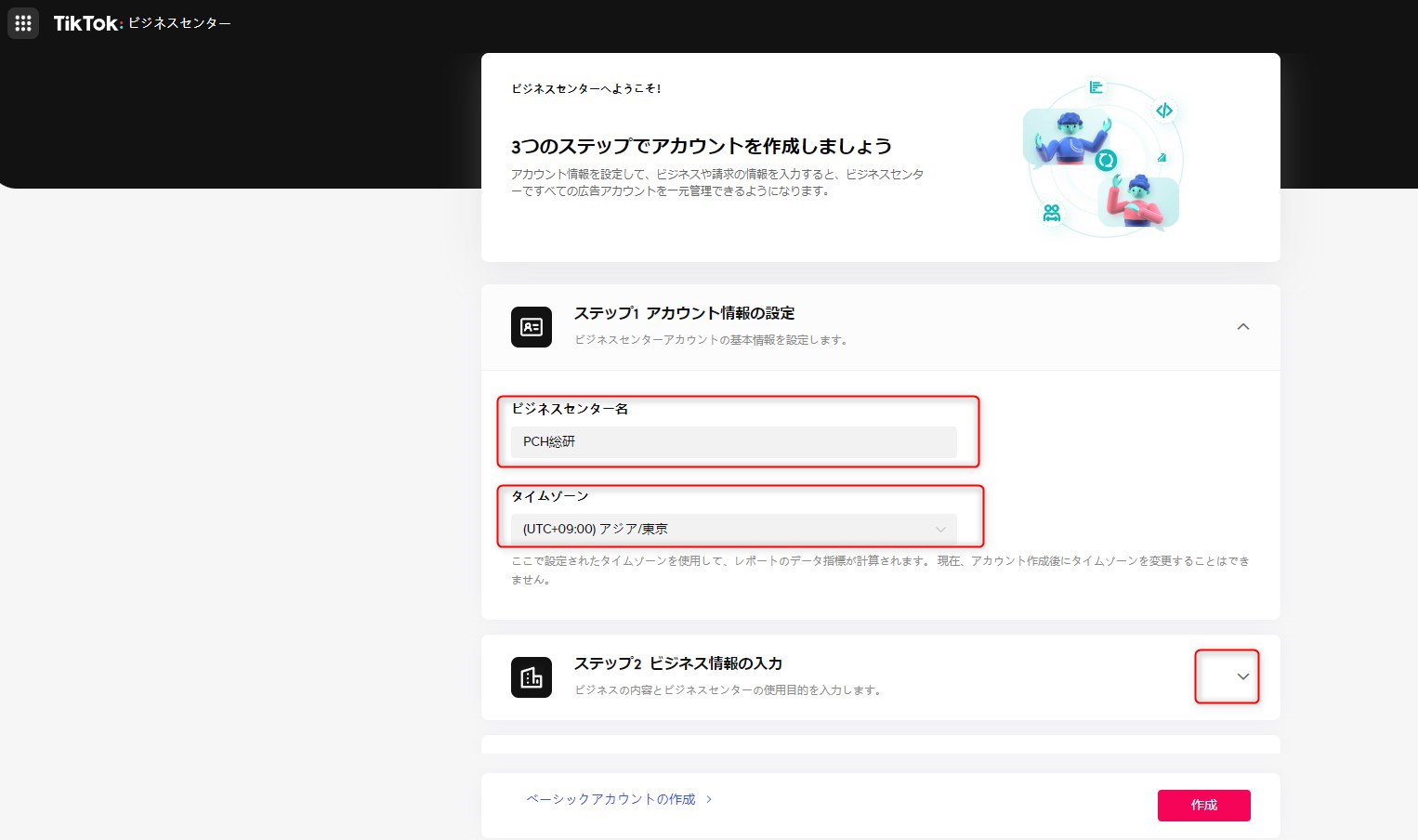Click the ビジネスセンター label beside the logo
The height and width of the screenshot is (840, 1418).
click(x=179, y=23)
